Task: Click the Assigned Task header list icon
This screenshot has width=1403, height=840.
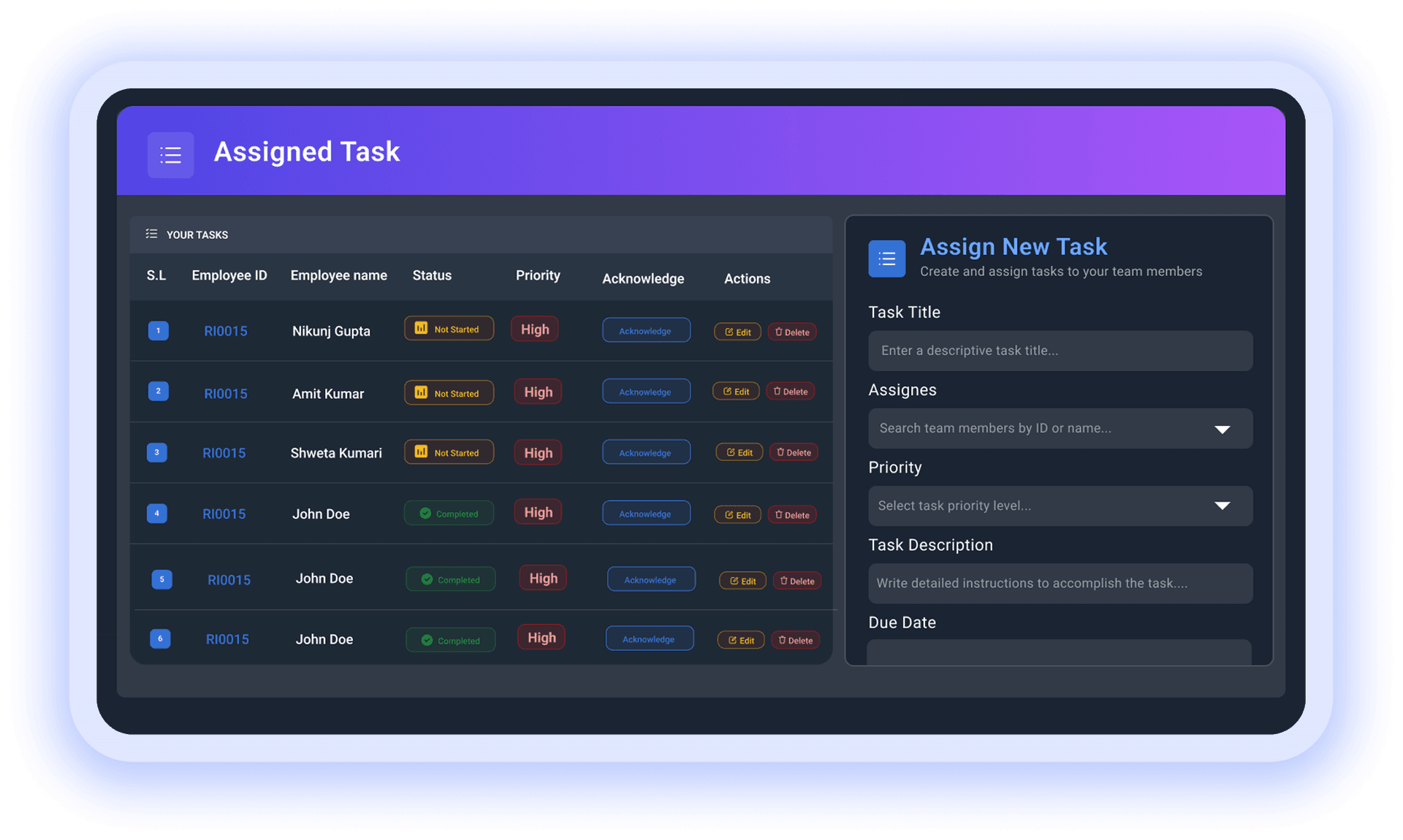Action: click(x=170, y=154)
